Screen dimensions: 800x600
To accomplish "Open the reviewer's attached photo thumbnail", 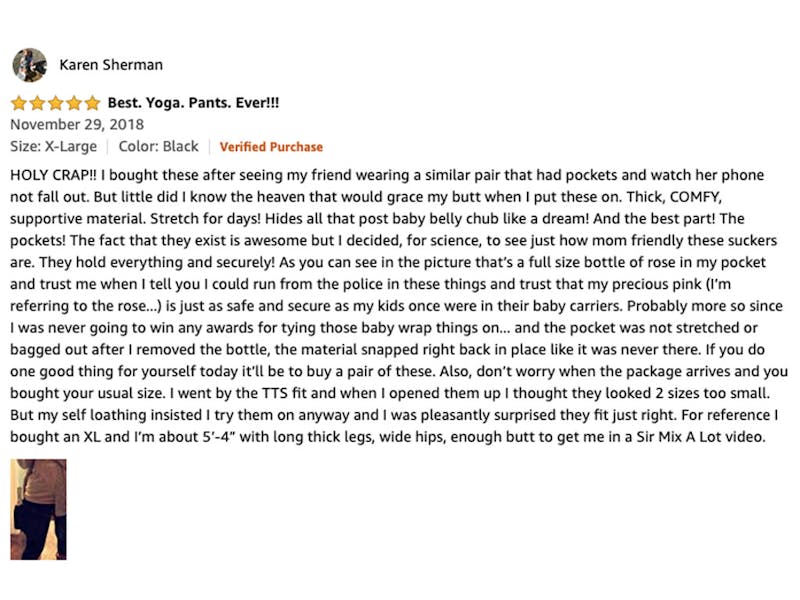I will 38,509.
